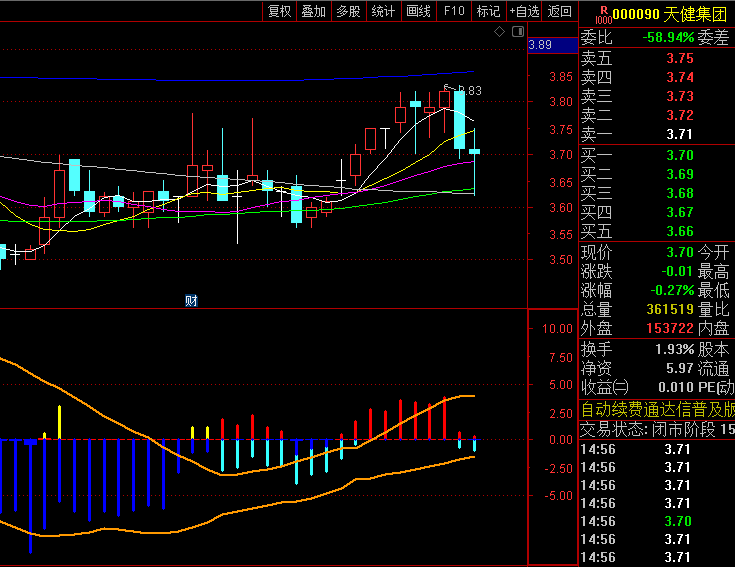Open the 叠加 overlay option
Image resolution: width=735 pixels, height=567 pixels.
click(x=313, y=11)
